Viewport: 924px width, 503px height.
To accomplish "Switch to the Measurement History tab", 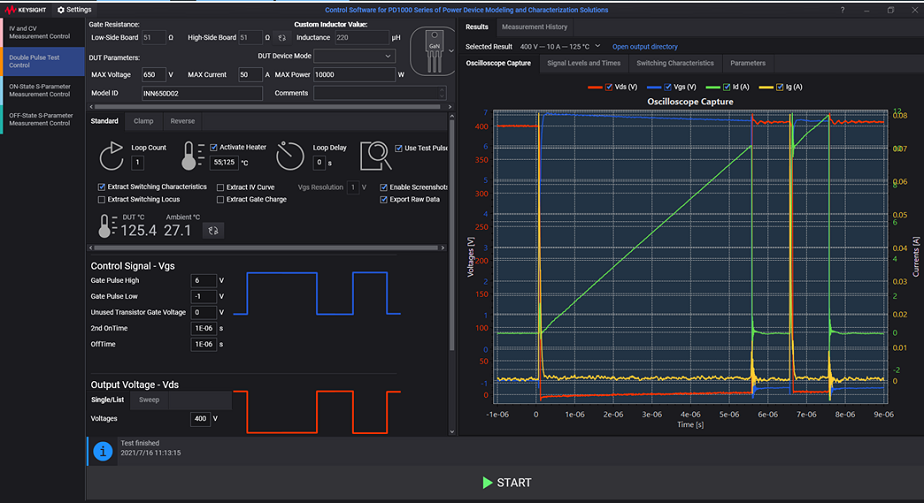I will click(534, 27).
